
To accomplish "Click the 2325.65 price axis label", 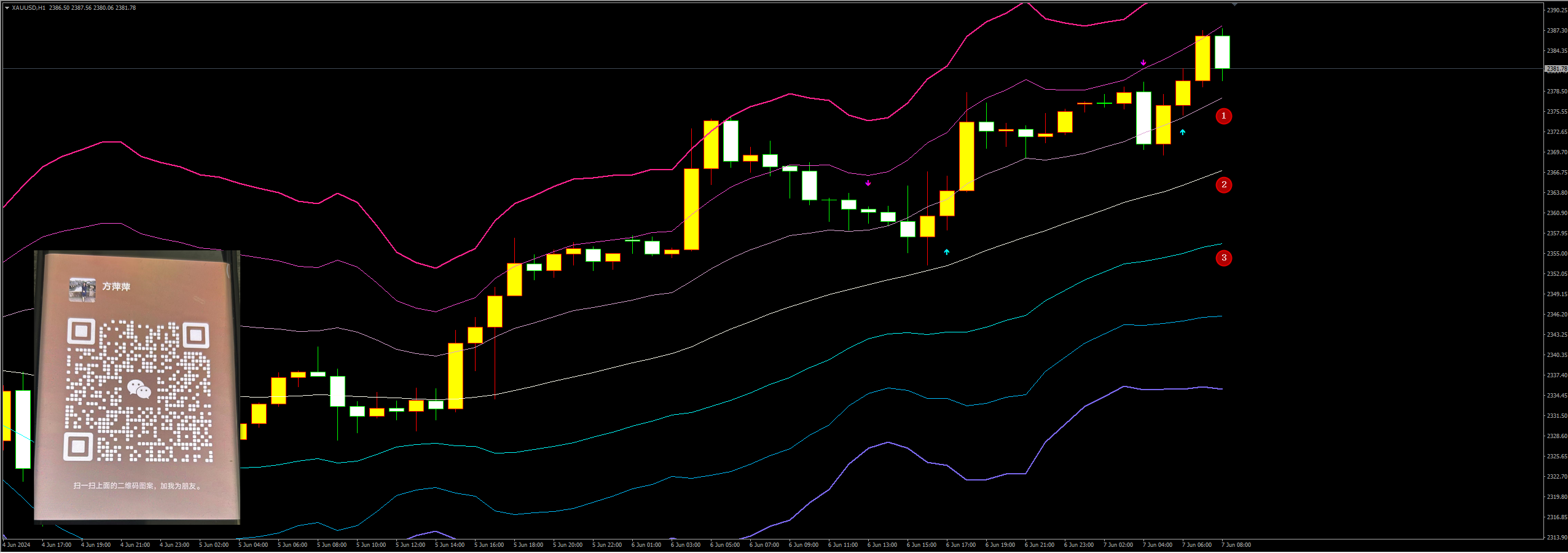I will (x=1557, y=457).
